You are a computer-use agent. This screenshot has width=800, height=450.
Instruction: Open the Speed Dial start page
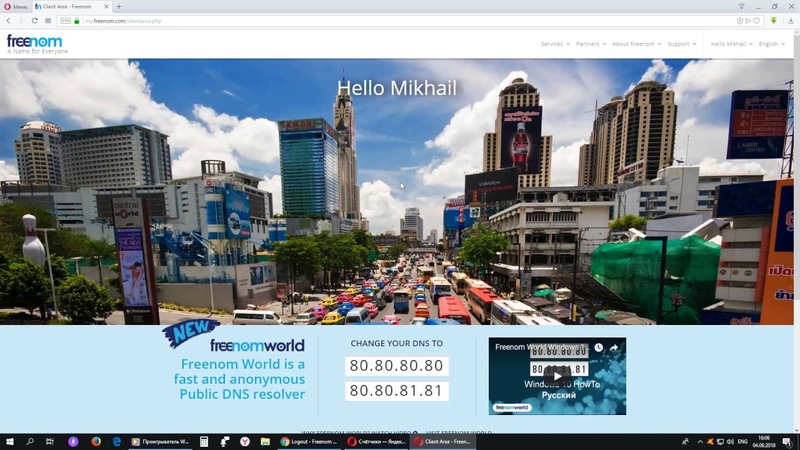pos(48,21)
